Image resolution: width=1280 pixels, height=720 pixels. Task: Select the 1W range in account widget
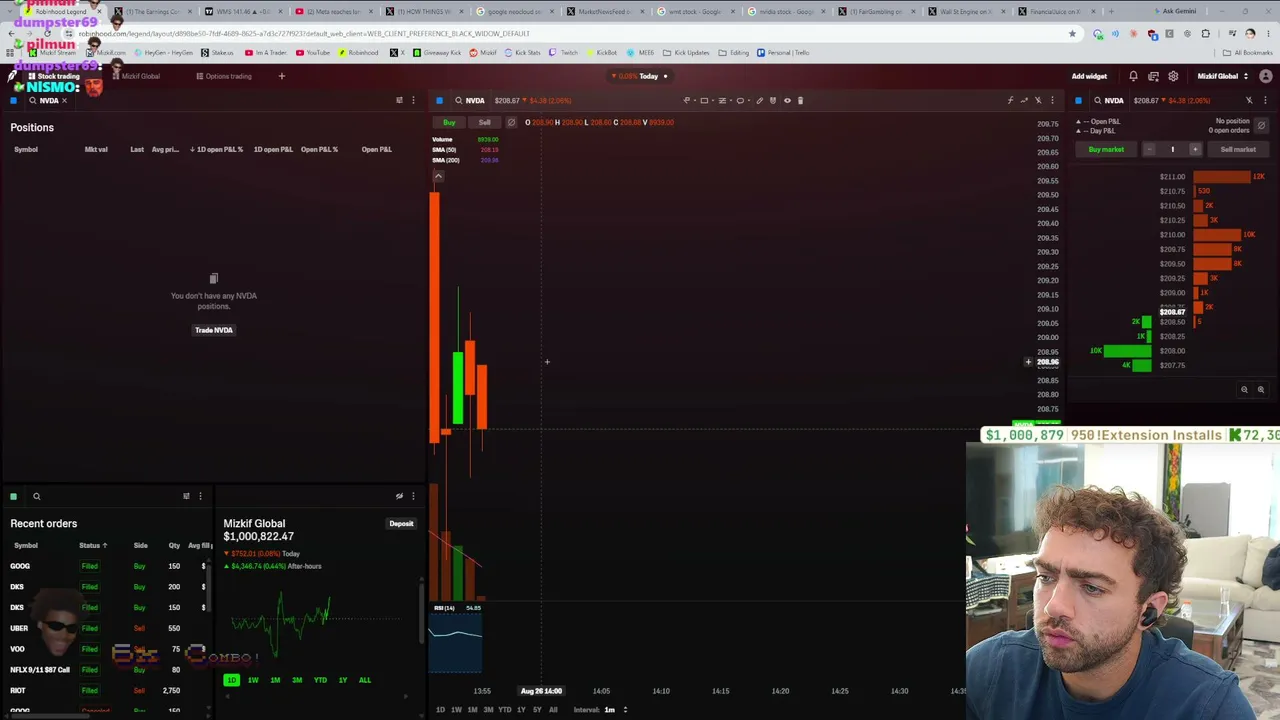point(253,680)
